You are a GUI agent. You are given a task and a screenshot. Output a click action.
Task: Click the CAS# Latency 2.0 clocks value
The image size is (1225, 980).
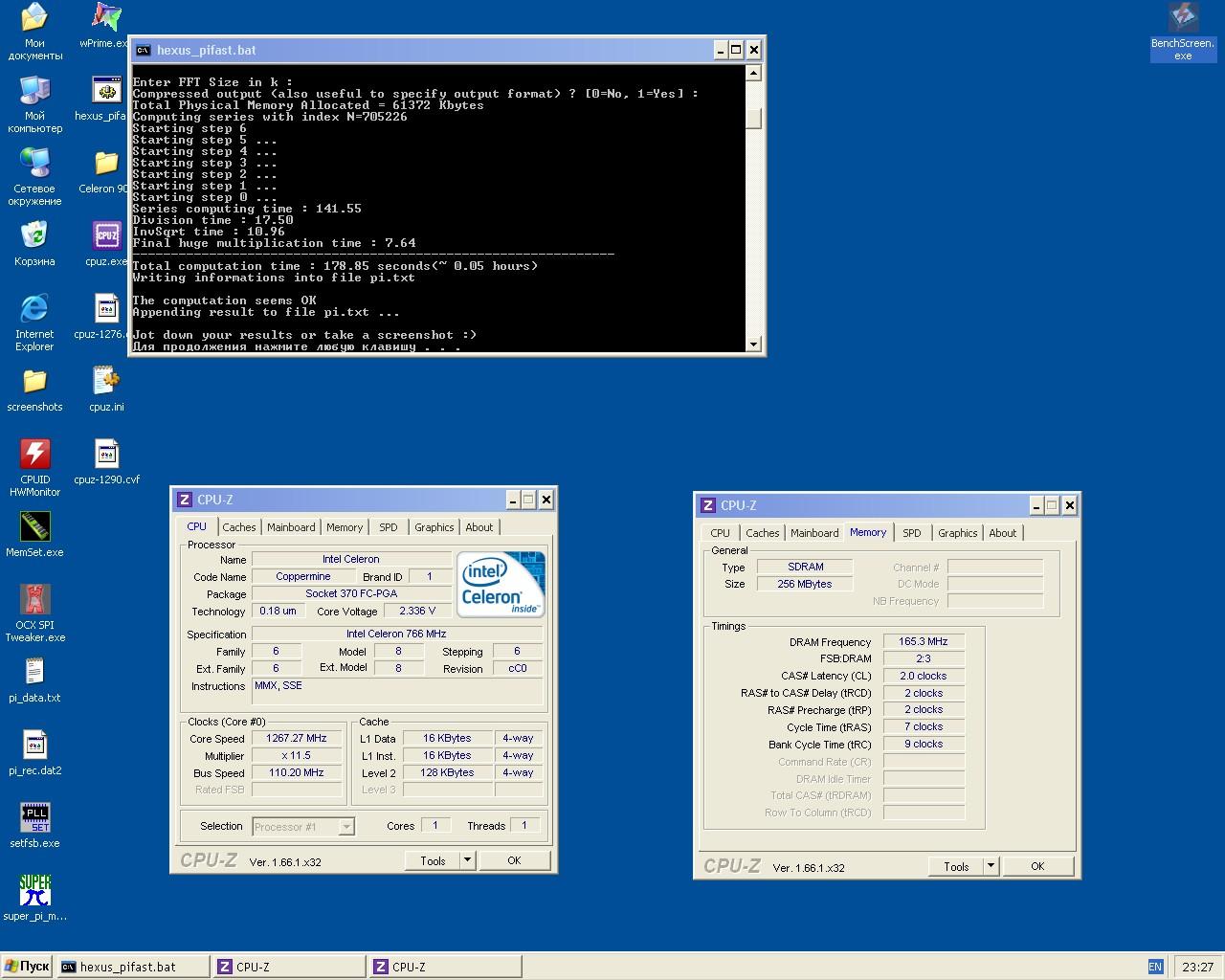[x=924, y=676]
